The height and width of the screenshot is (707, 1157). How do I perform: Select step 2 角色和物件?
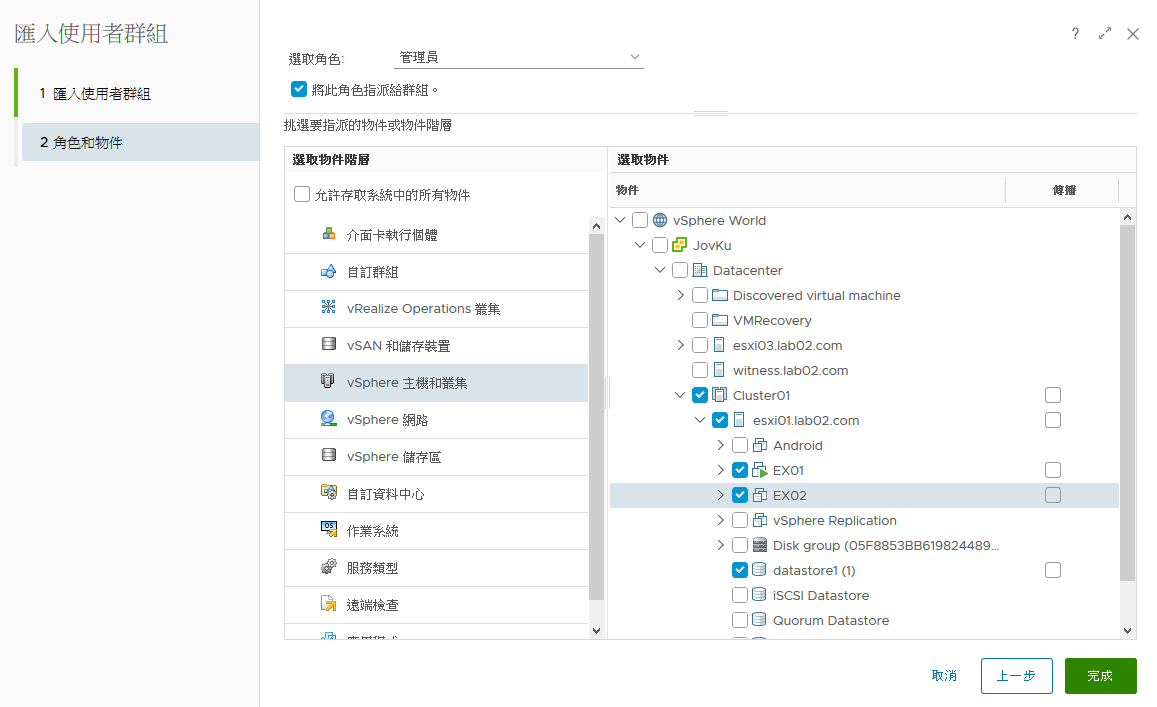pos(140,142)
